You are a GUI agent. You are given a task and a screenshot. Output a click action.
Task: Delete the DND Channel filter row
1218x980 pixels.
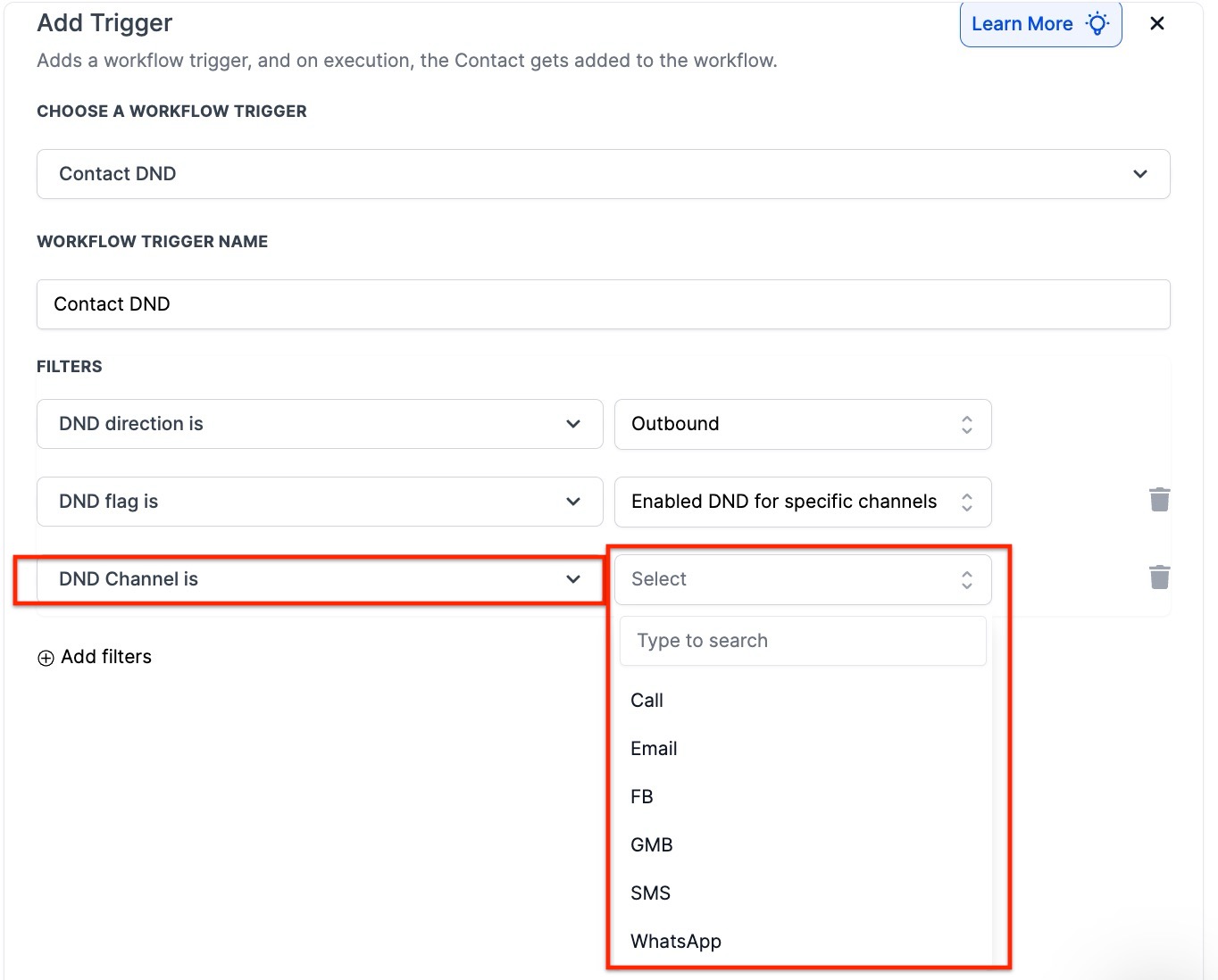click(1159, 577)
